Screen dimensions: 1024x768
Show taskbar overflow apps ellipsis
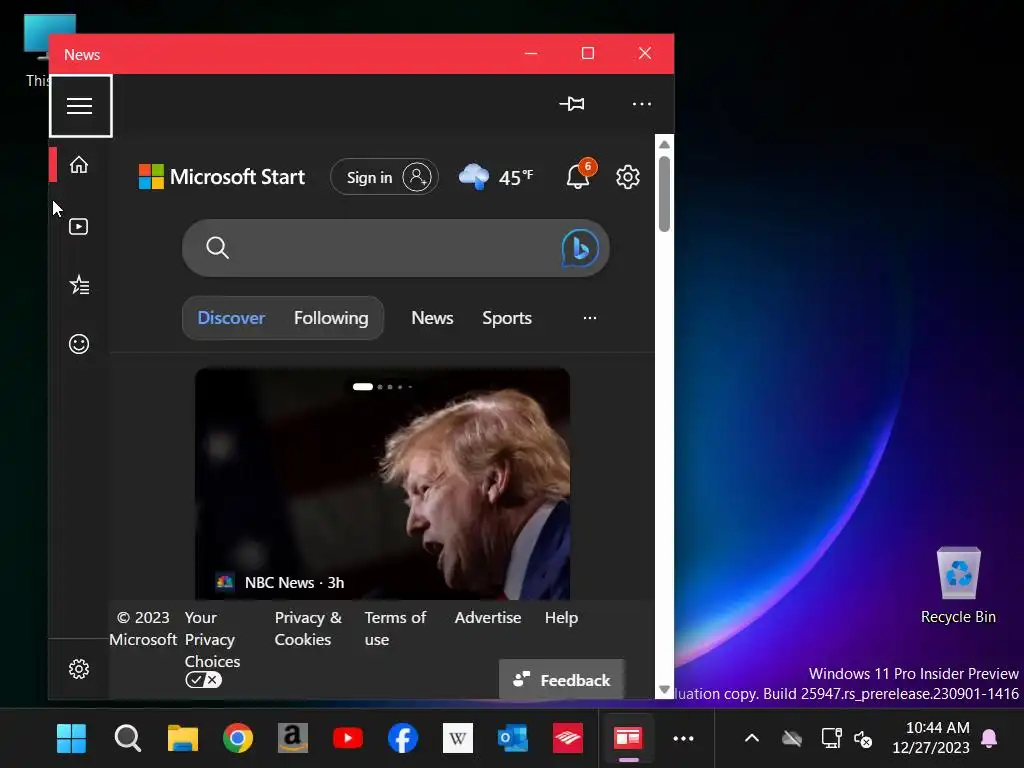click(x=683, y=739)
